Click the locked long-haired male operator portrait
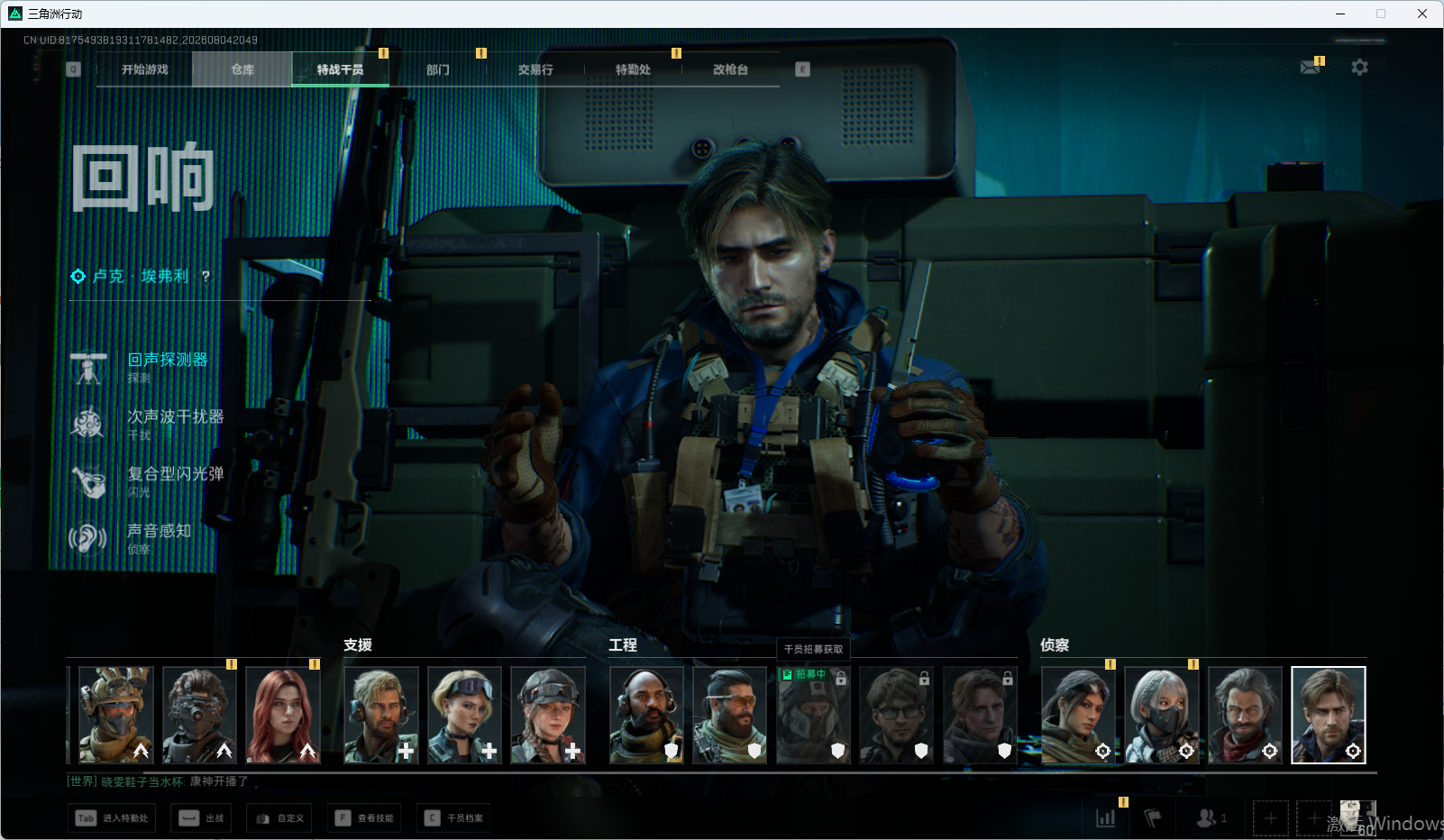Screen dimensions: 1444x840 tap(980, 716)
